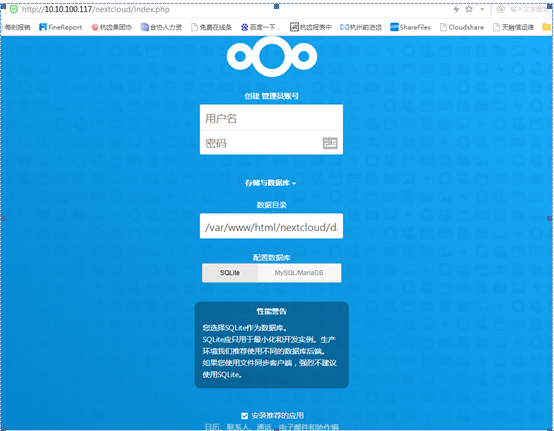Open the dropdown arrow beside the star
This screenshot has width=554, height=431.
point(482,9)
